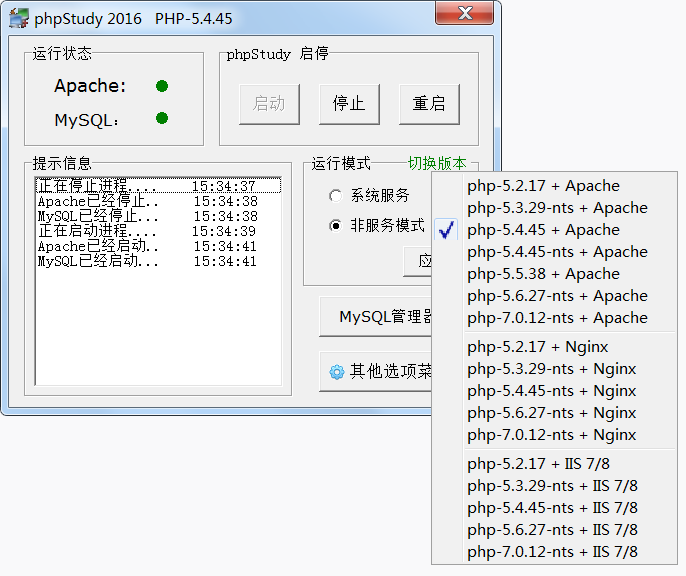This screenshot has width=686, height=576.
Task: Choose php-5.2.17 + Nginx
Action: 554,347
